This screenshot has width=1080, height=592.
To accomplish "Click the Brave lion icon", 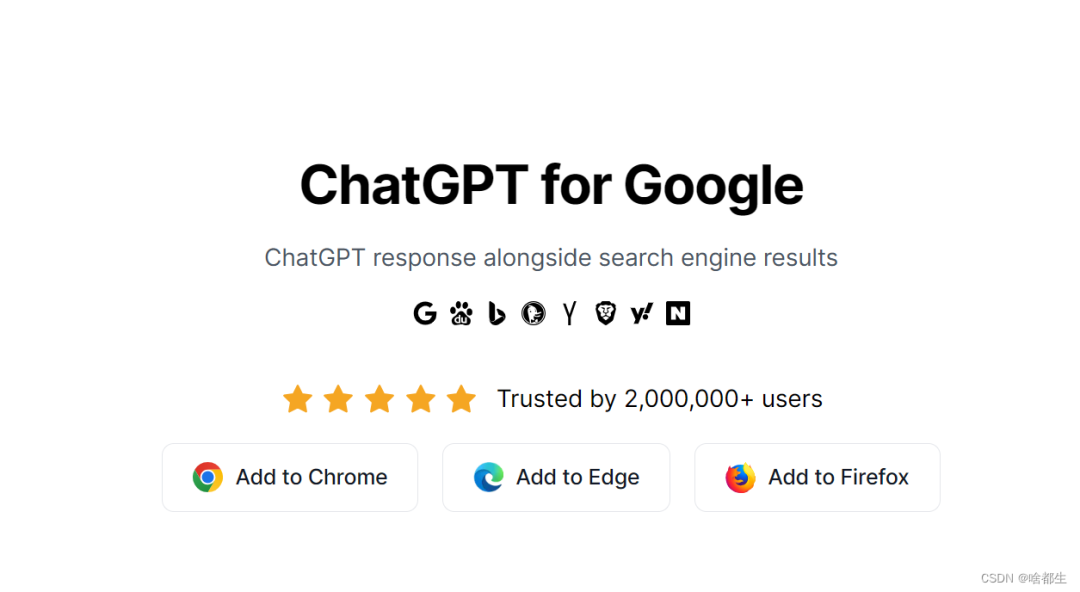I will pyautogui.click(x=605, y=314).
